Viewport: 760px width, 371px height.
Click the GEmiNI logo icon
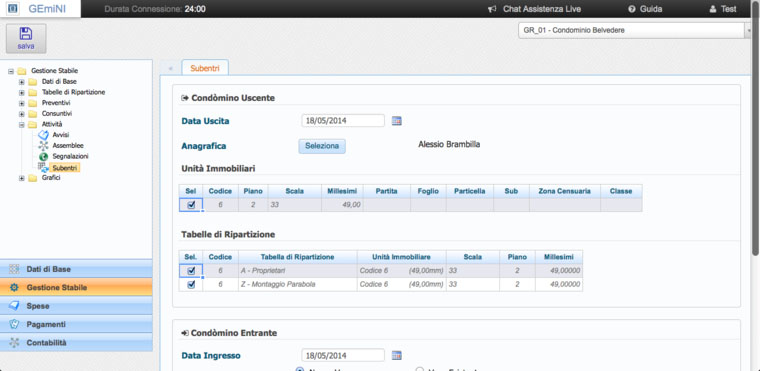pyautogui.click(x=14, y=9)
